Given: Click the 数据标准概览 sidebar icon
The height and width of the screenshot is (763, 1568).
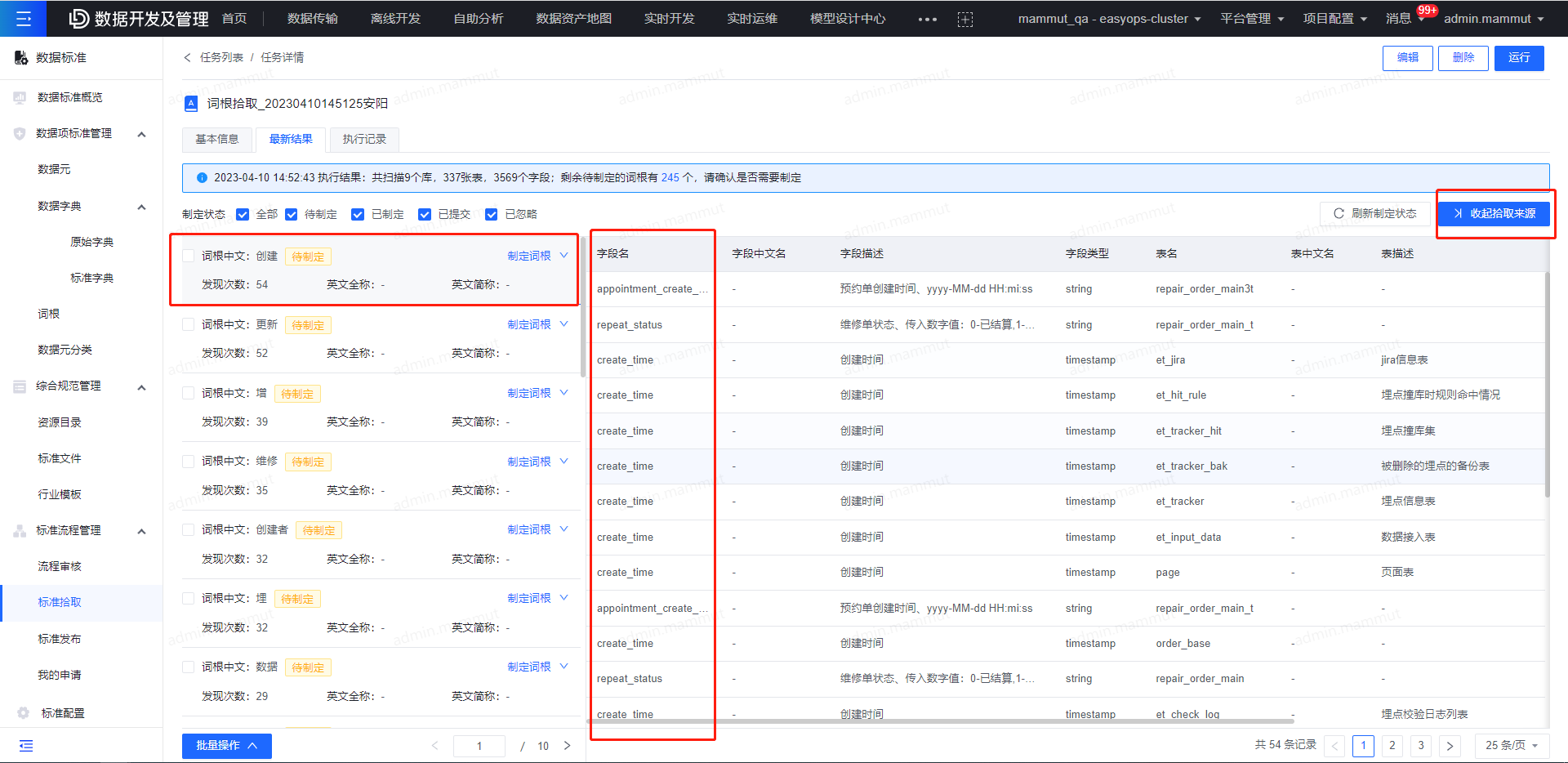Looking at the screenshot, I should [x=20, y=97].
